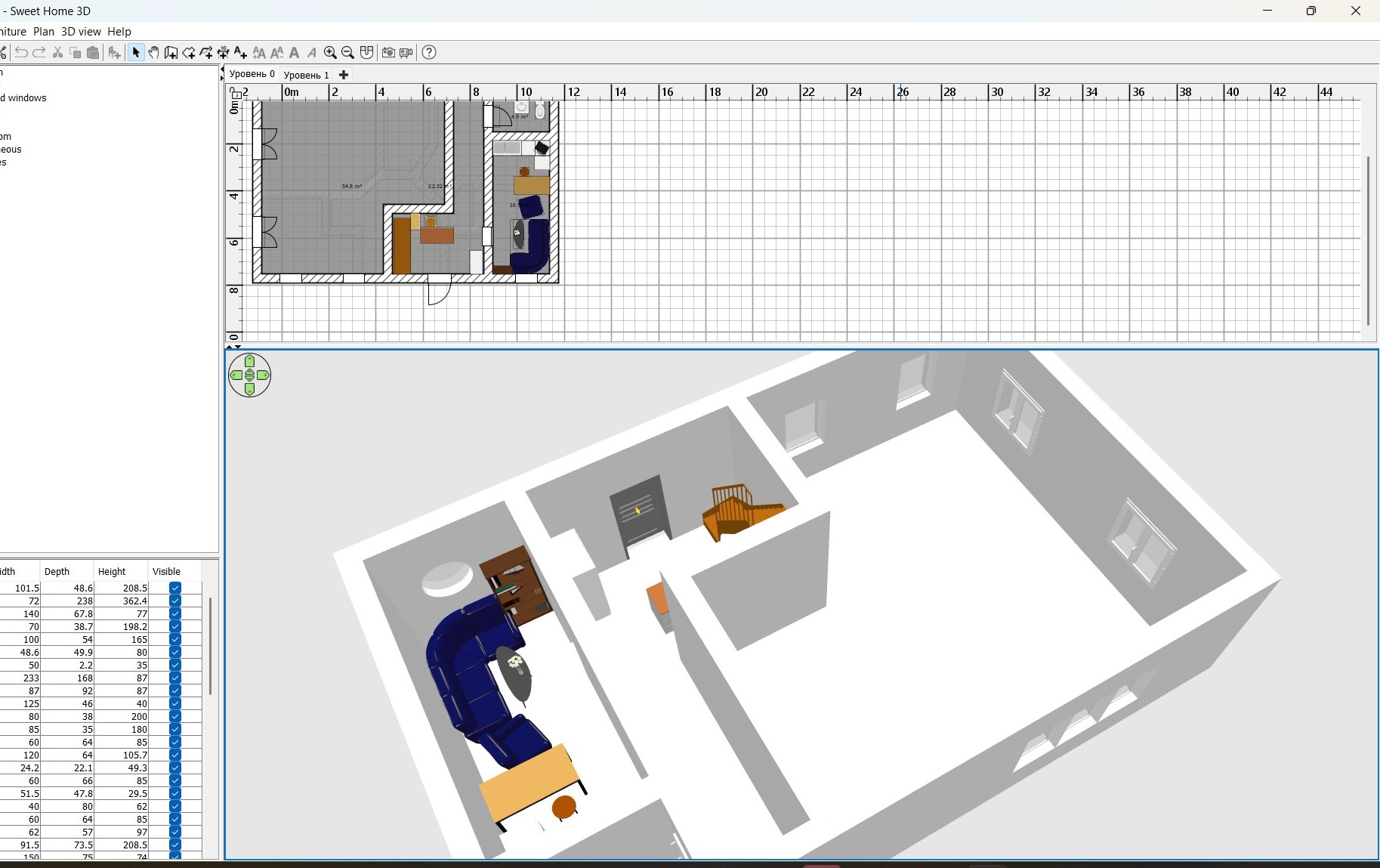The width and height of the screenshot is (1380, 868).
Task: Zoom in using the magnifier plus icon
Action: pyautogui.click(x=330, y=52)
